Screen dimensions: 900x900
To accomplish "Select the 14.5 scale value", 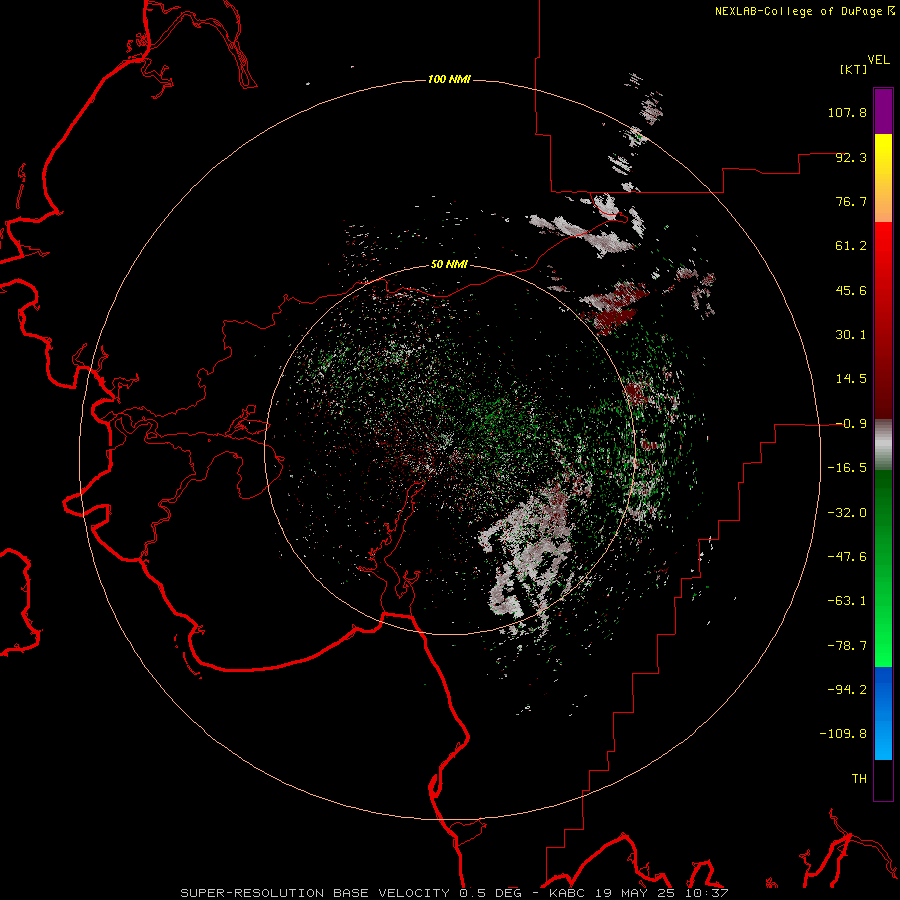I will tap(851, 379).
